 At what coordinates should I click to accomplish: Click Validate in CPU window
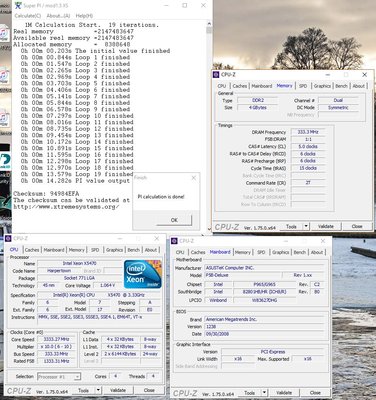[118, 390]
